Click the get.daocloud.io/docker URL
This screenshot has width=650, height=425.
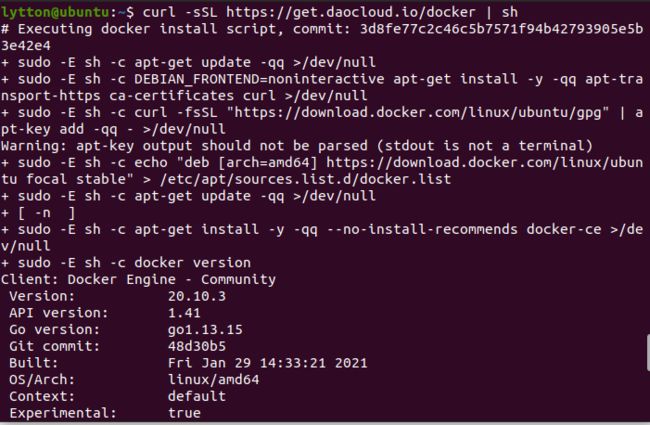click(351, 12)
